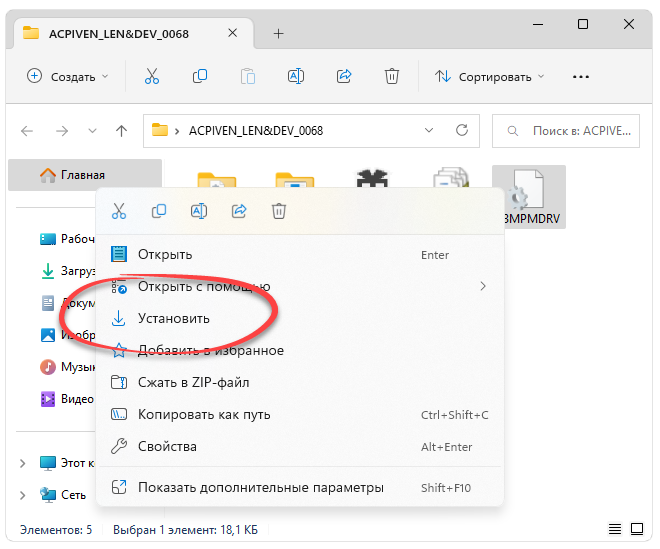This screenshot has width=660, height=549.
Task: Click the Copy icon in the context menu
Action: click(159, 211)
